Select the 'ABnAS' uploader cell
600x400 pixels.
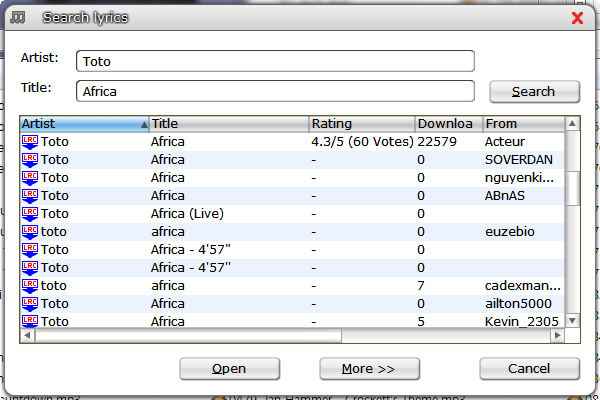point(505,196)
